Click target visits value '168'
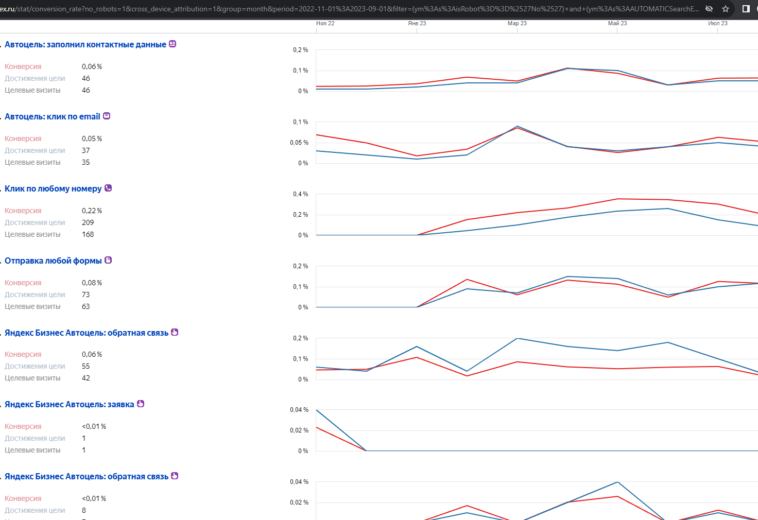Image resolution: width=758 pixels, height=520 pixels. [x=87, y=234]
